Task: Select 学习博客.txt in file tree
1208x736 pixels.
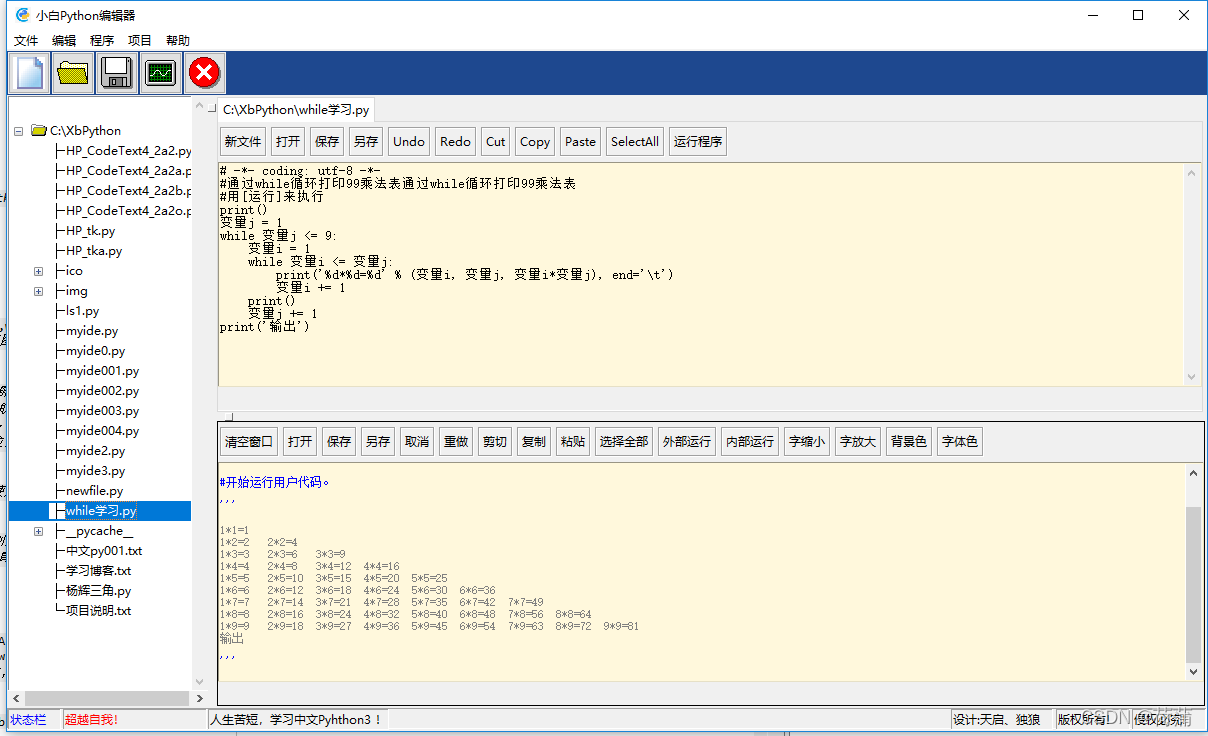Action: tap(99, 571)
